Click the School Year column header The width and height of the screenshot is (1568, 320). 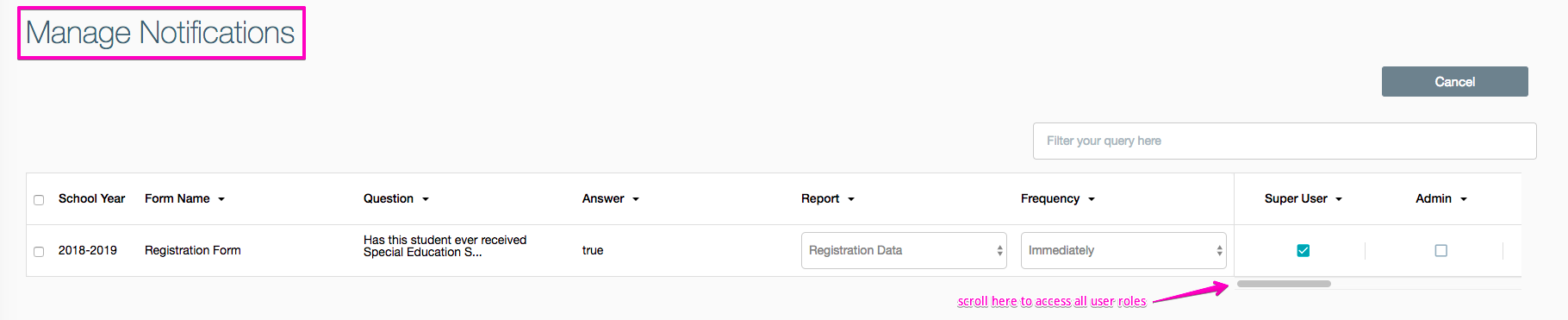[x=91, y=198]
